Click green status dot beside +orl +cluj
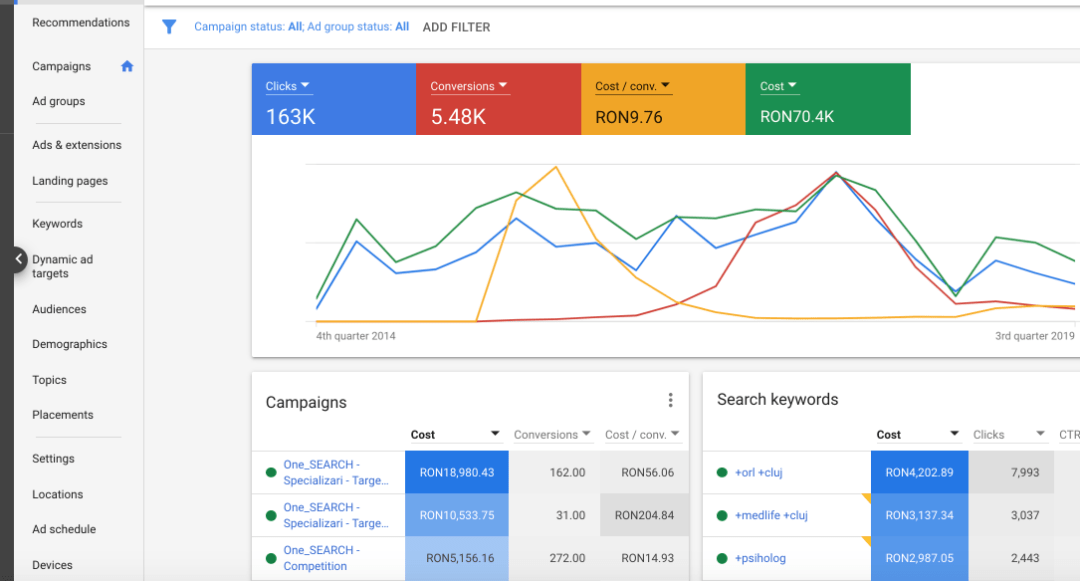The height and width of the screenshot is (581, 1080). (x=722, y=472)
